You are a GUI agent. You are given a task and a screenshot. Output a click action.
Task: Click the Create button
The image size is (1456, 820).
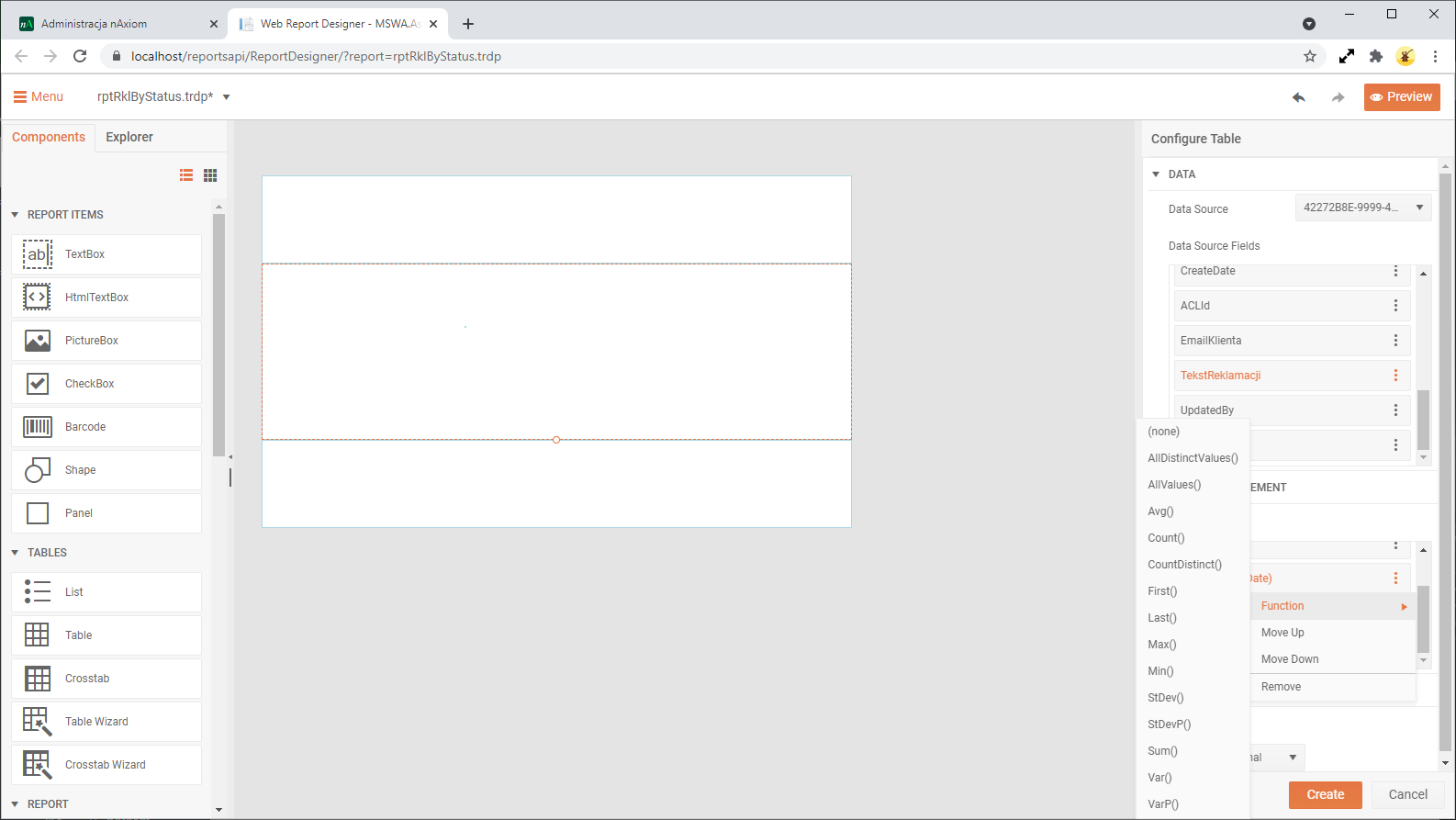point(1325,794)
